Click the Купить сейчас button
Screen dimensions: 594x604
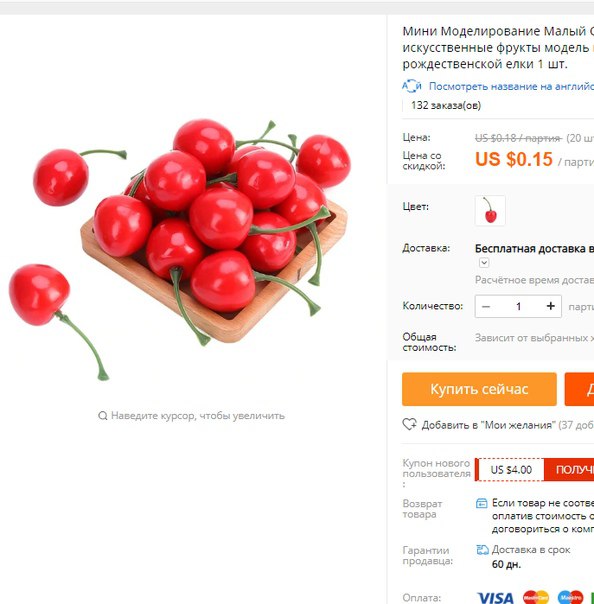[479, 389]
